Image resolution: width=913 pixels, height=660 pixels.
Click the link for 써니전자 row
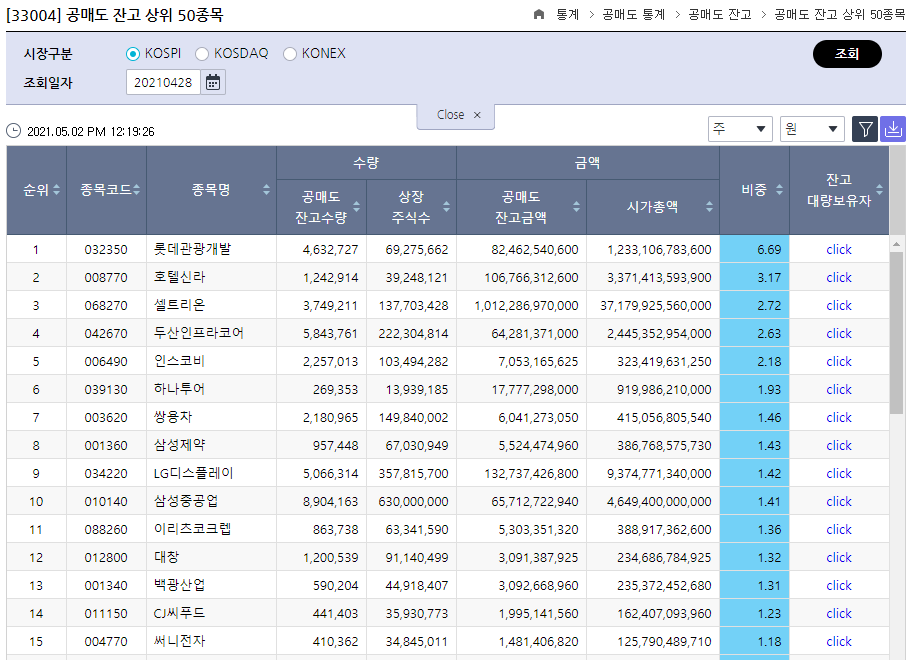838,641
